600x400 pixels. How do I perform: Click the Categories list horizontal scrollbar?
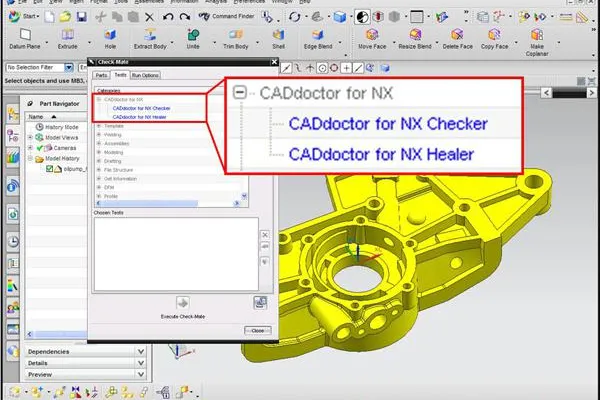click(168, 204)
